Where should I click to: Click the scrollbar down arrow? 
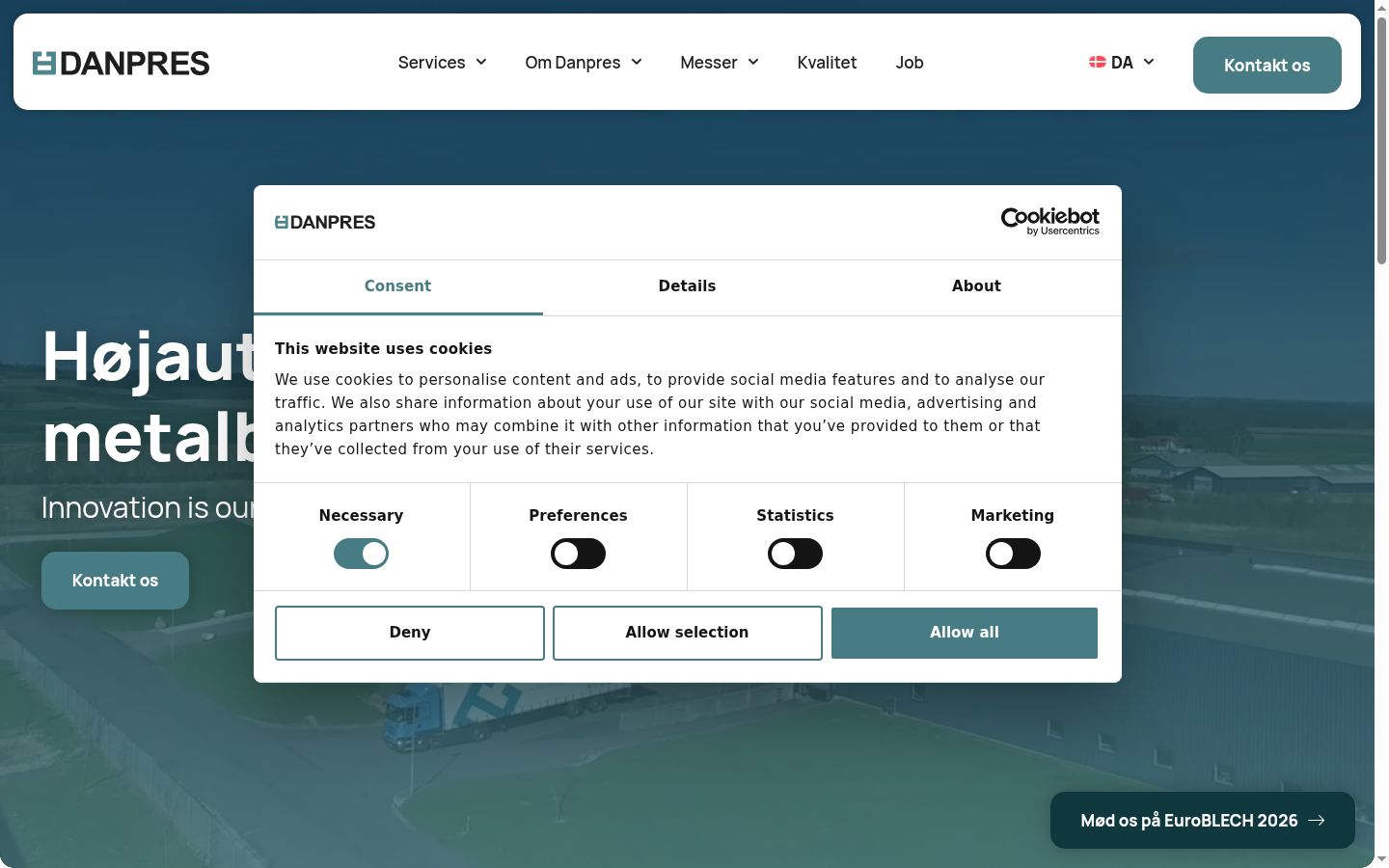(1381, 859)
